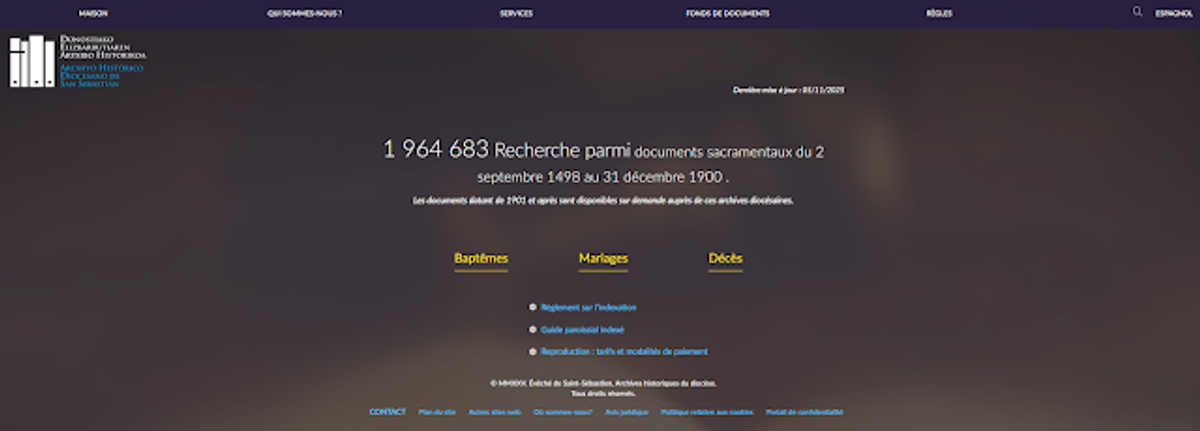Select SERVICES in the top navigation

point(516,14)
